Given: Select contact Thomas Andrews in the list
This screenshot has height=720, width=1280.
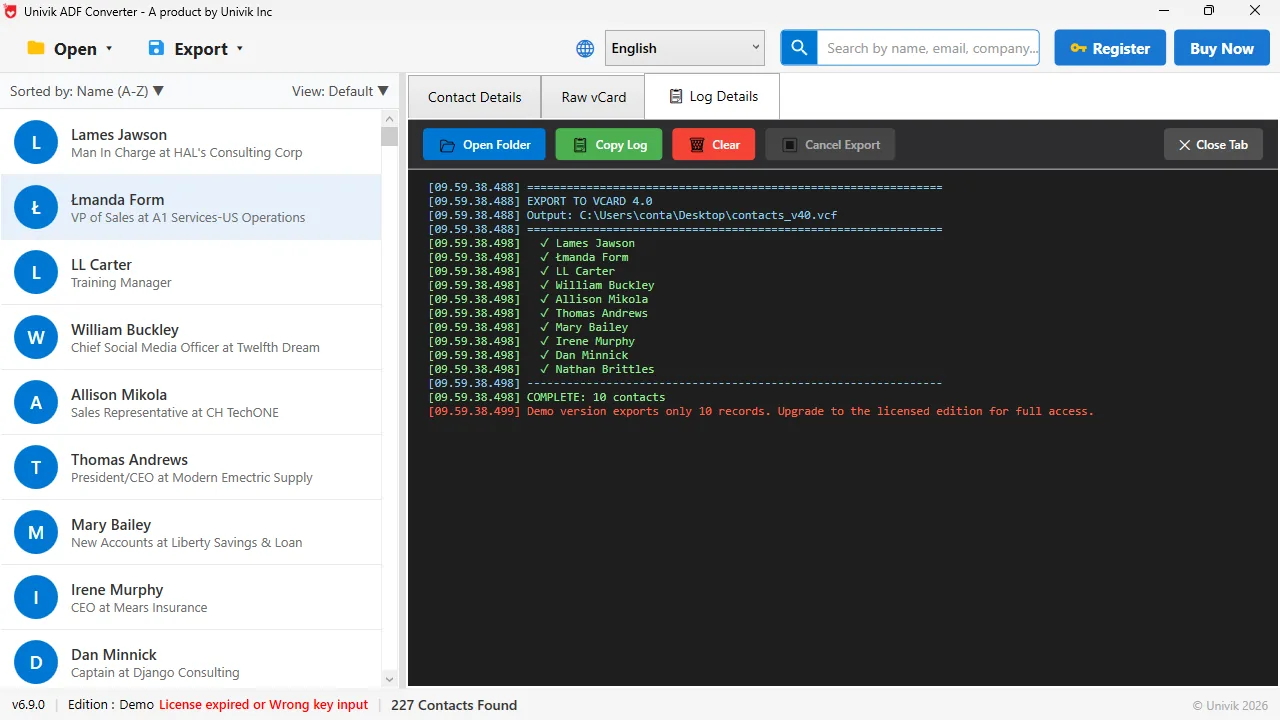Looking at the screenshot, I should [190, 467].
